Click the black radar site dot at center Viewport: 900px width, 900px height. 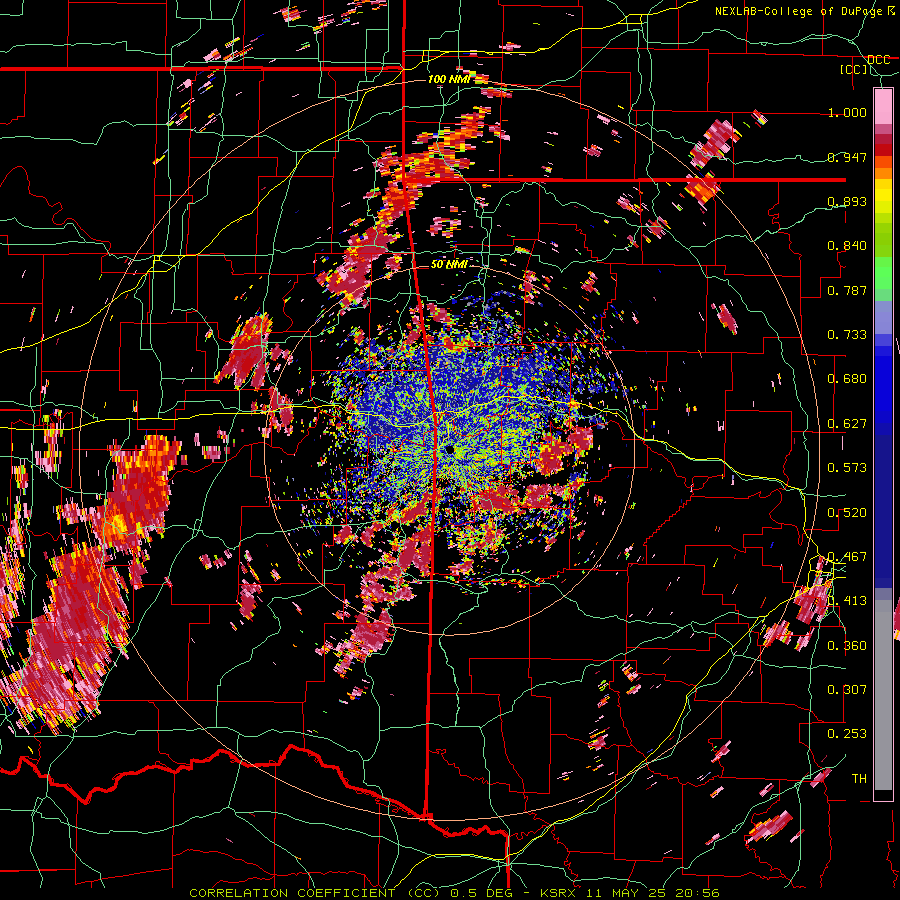point(449,449)
